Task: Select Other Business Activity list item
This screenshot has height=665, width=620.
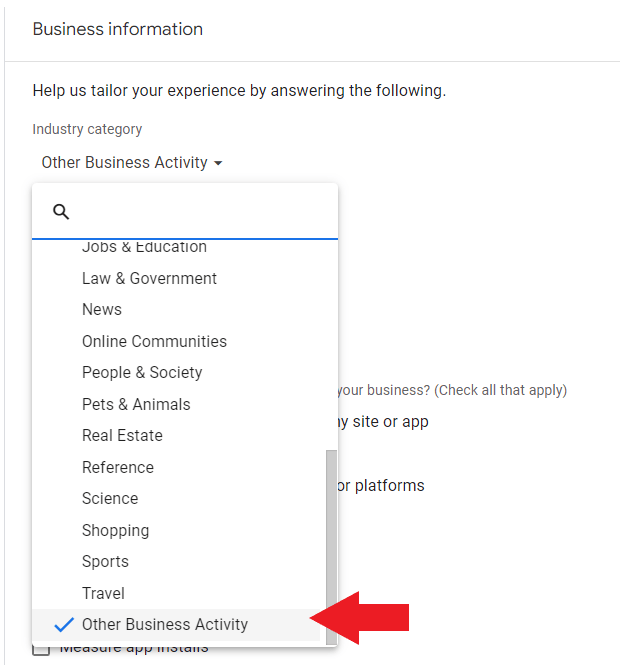Action: (x=165, y=625)
